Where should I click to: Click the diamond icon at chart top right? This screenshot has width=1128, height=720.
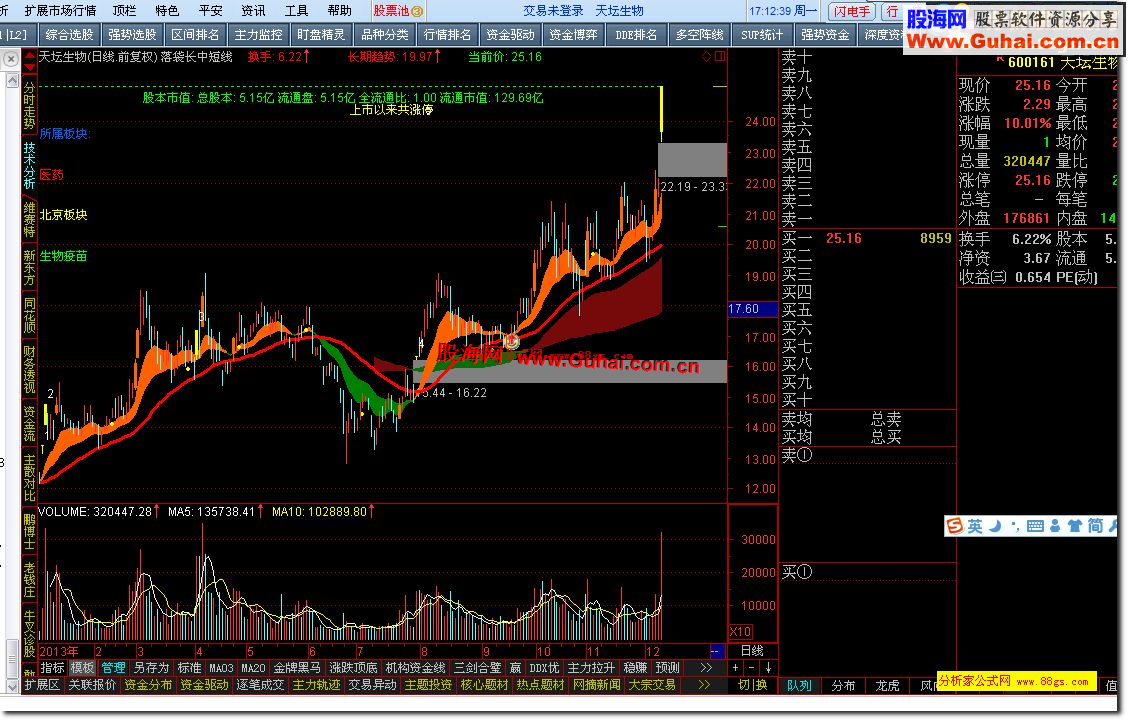706,56
